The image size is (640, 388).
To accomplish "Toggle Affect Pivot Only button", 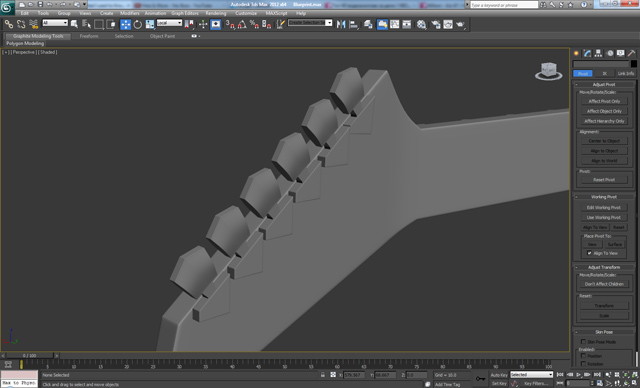I will pyautogui.click(x=604, y=101).
